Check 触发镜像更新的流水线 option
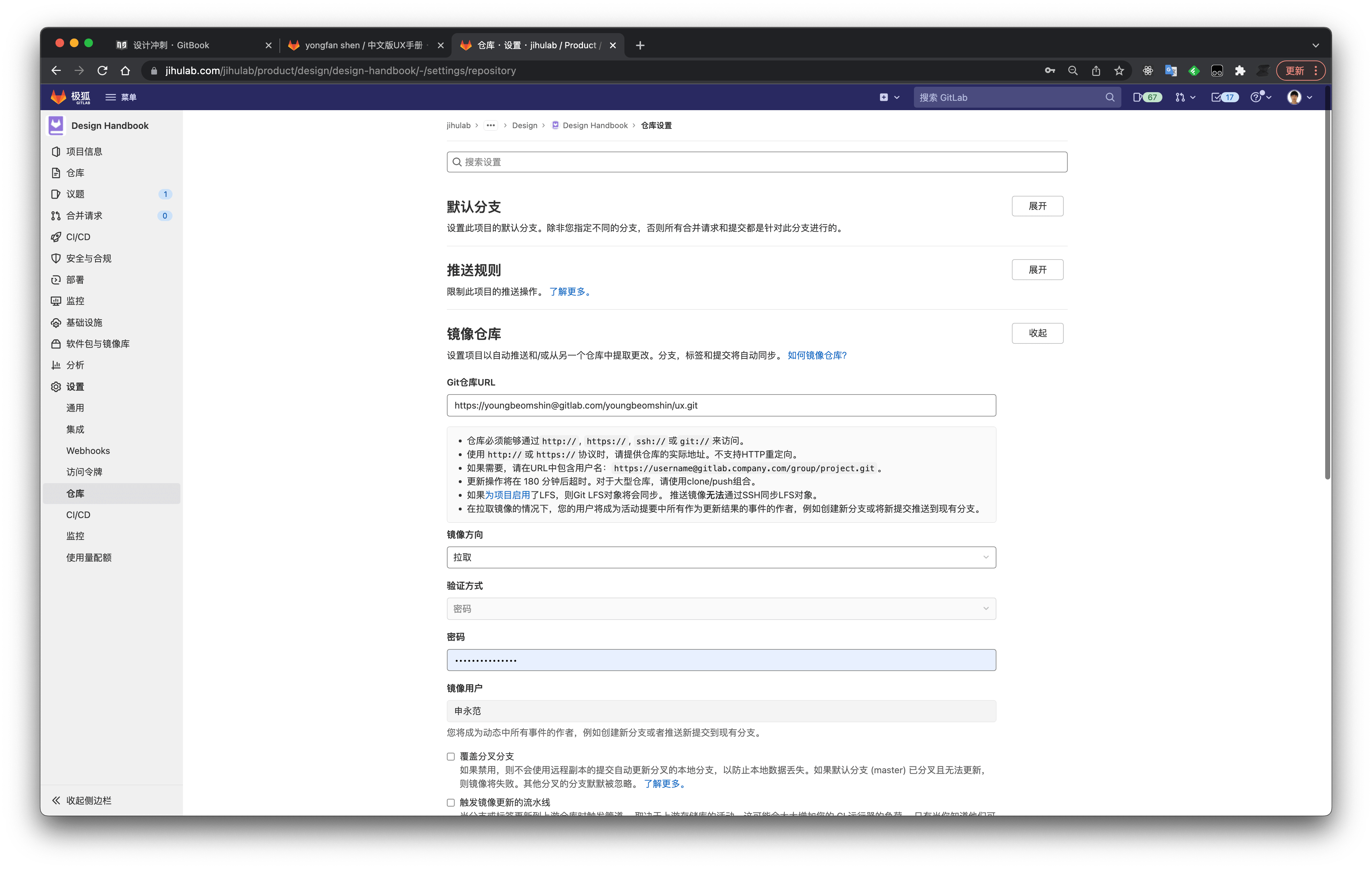Viewport: 1372px width, 869px height. 450,802
